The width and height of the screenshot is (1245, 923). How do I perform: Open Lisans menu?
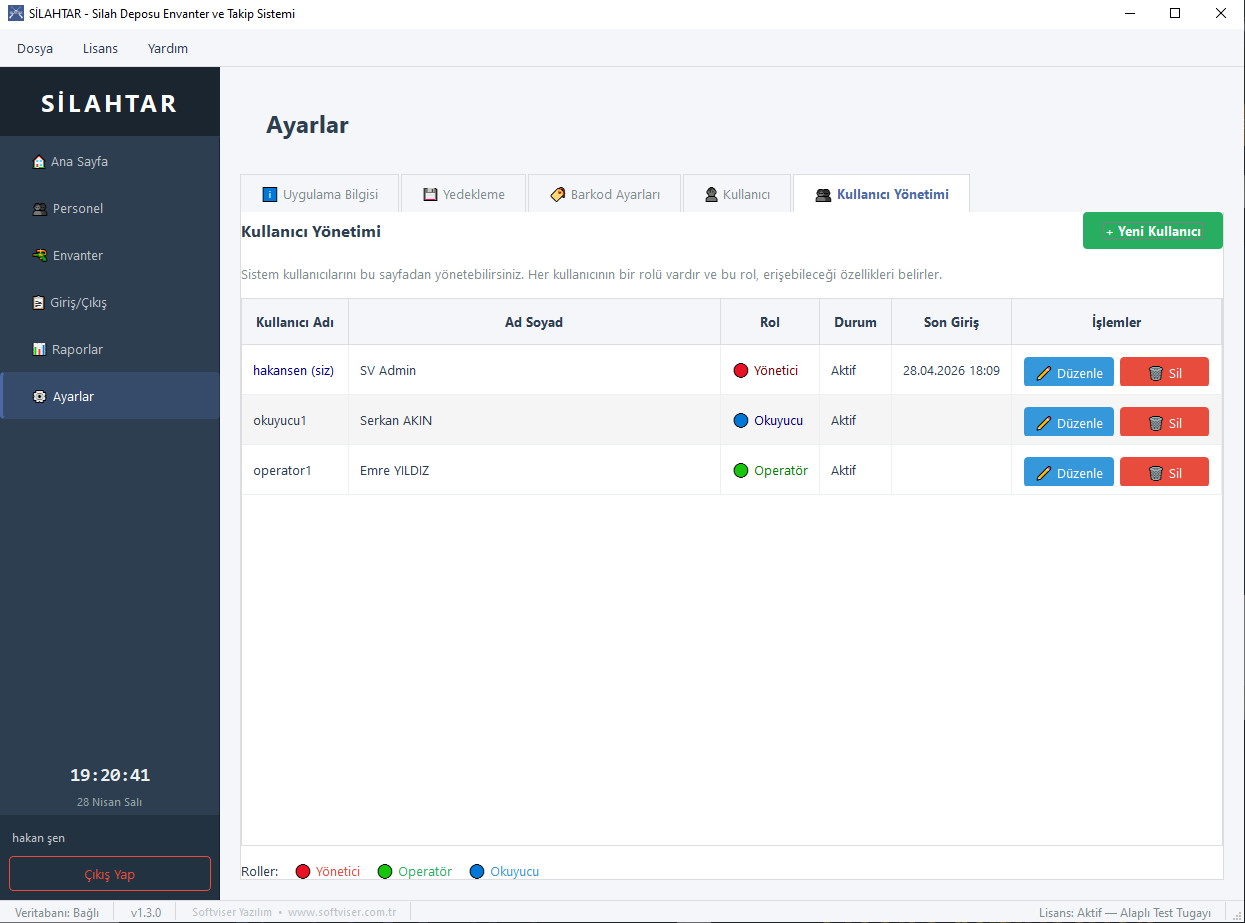click(x=100, y=48)
